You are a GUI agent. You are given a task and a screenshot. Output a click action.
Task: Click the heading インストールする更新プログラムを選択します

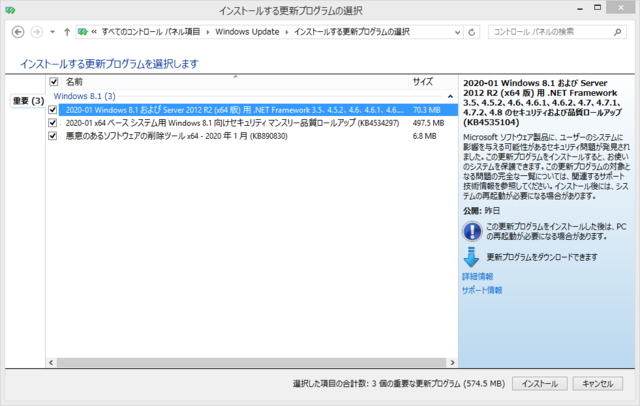click(x=109, y=64)
